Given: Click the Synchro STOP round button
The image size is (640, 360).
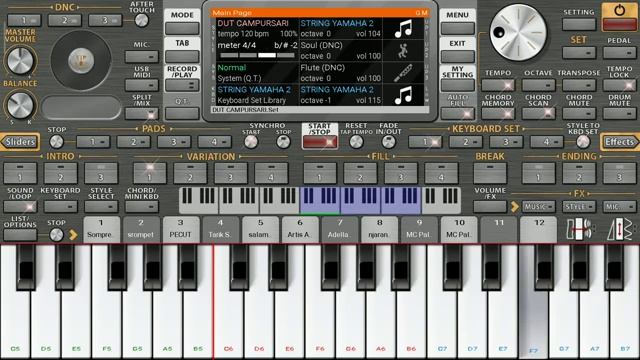Looking at the screenshot, I should point(283,142).
